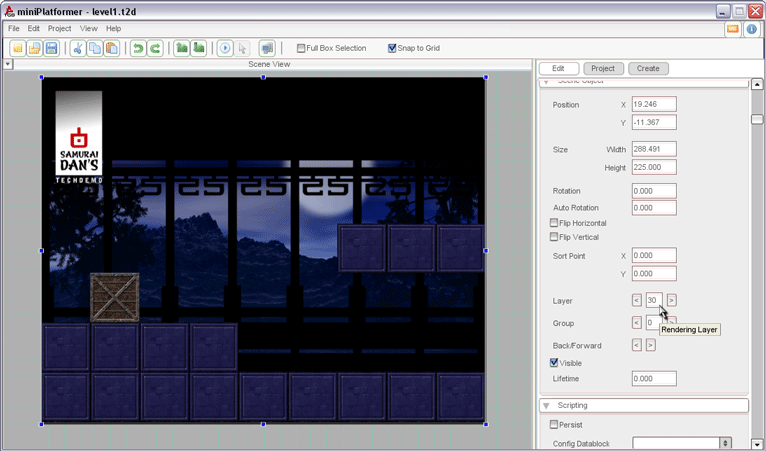Uncheck the Visible checkbox
766x451 pixels.
tap(553, 363)
